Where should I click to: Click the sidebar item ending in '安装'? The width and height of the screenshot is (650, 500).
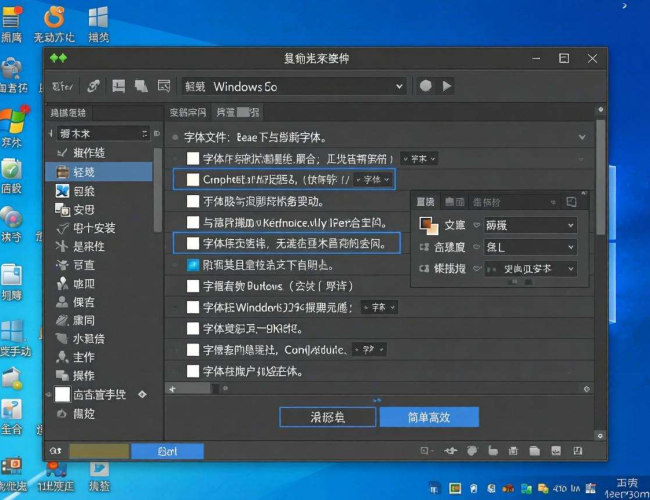(94, 228)
